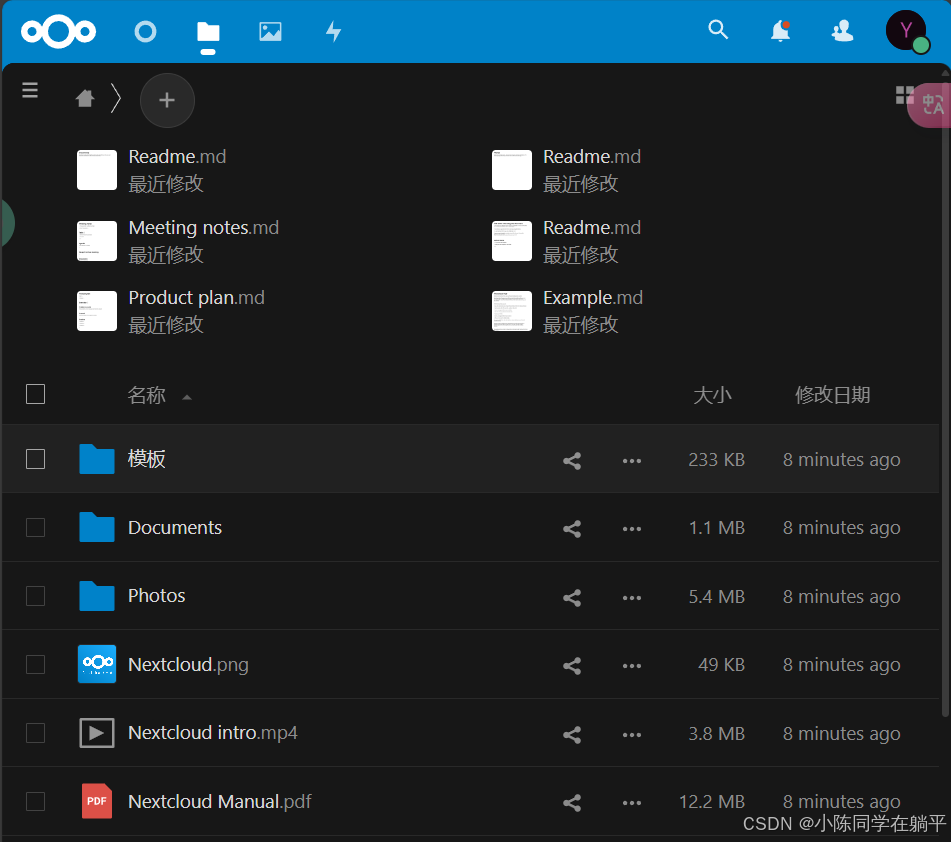Check the Documents folder checkbox
Viewport: 951px width, 842px height.
(35, 527)
